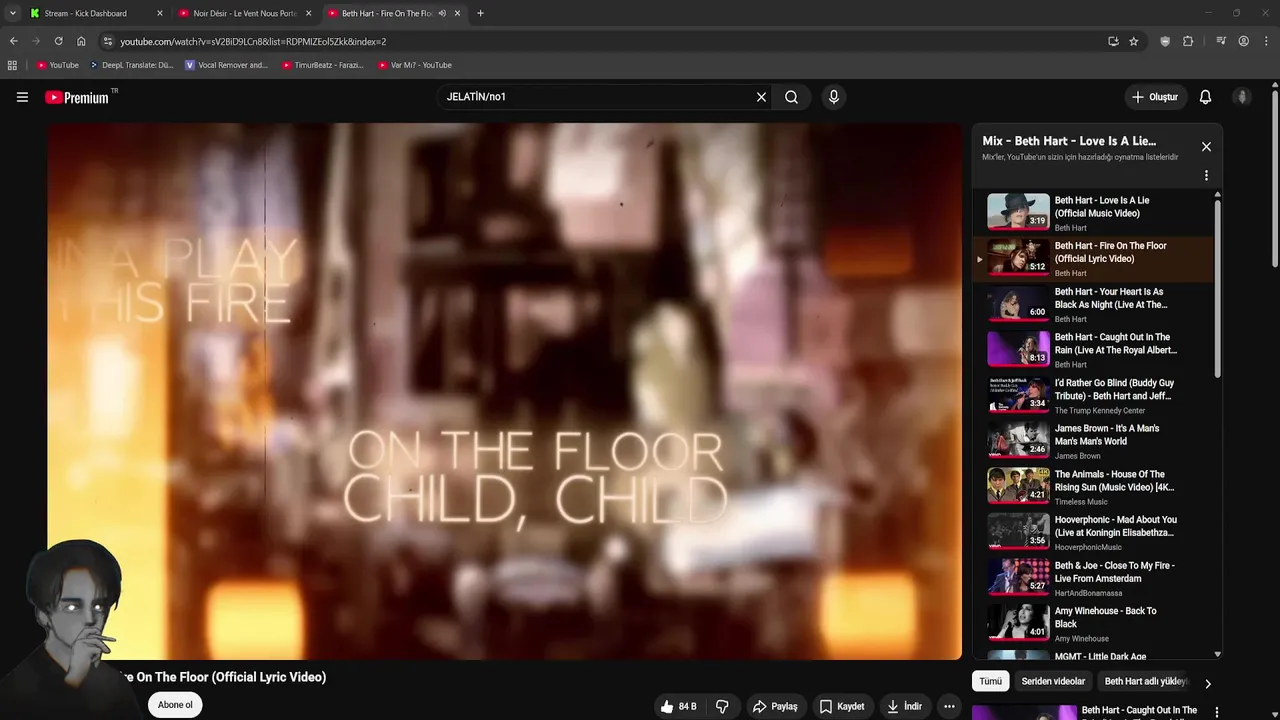The image size is (1280, 720).
Task: Clear the search box text
Action: click(x=761, y=97)
